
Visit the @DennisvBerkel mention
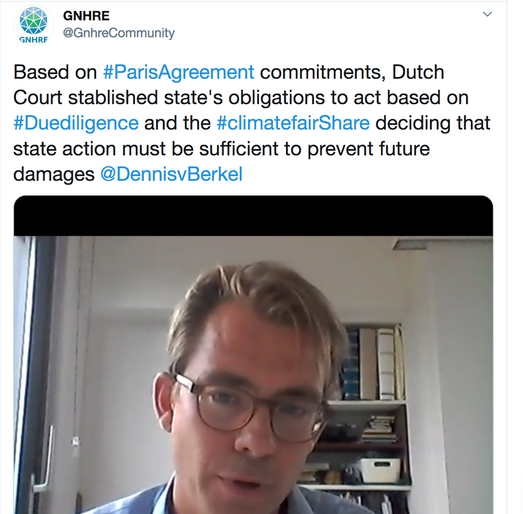(171, 174)
